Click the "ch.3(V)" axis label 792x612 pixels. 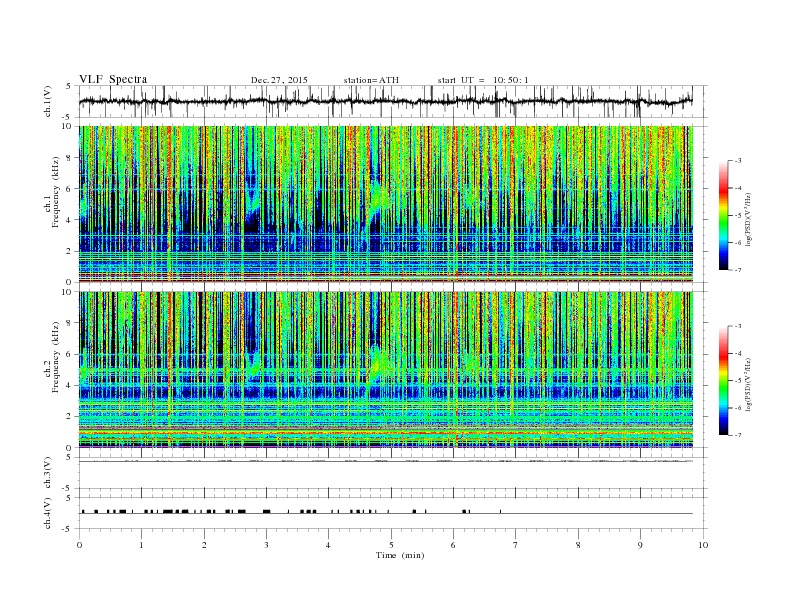tap(48, 473)
